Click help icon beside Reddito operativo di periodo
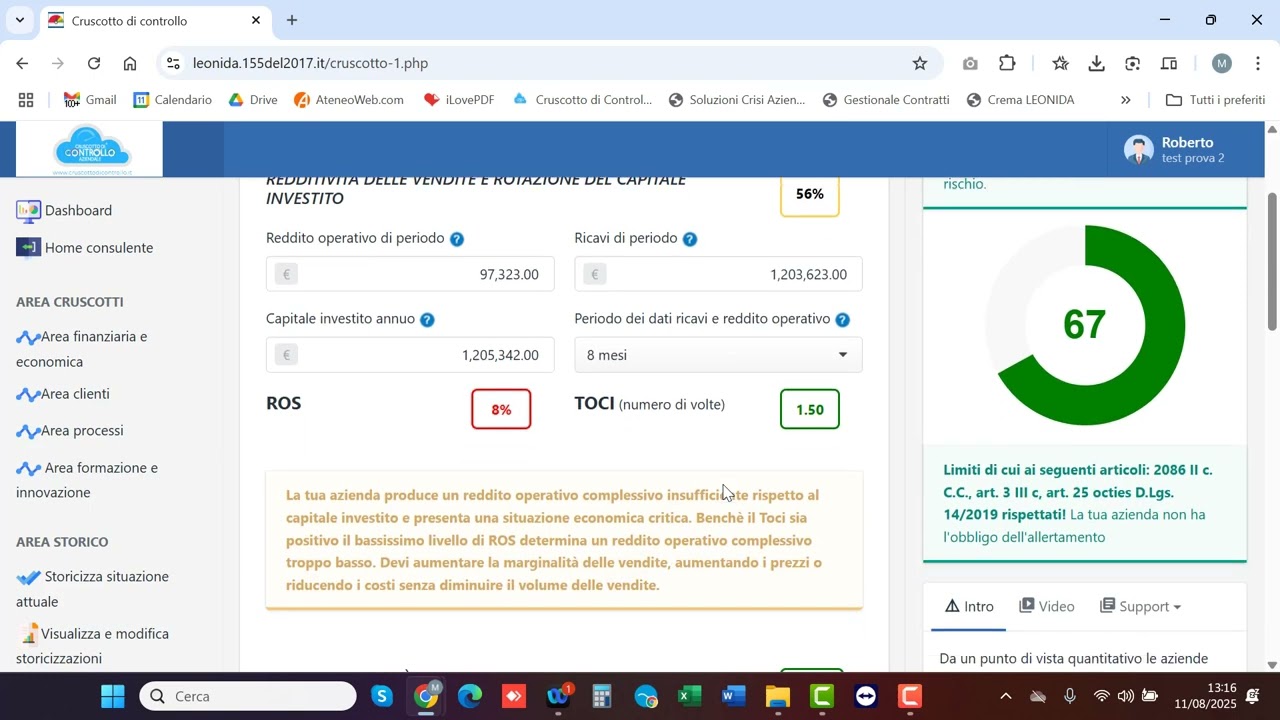Image resolution: width=1280 pixels, height=720 pixels. point(457,239)
